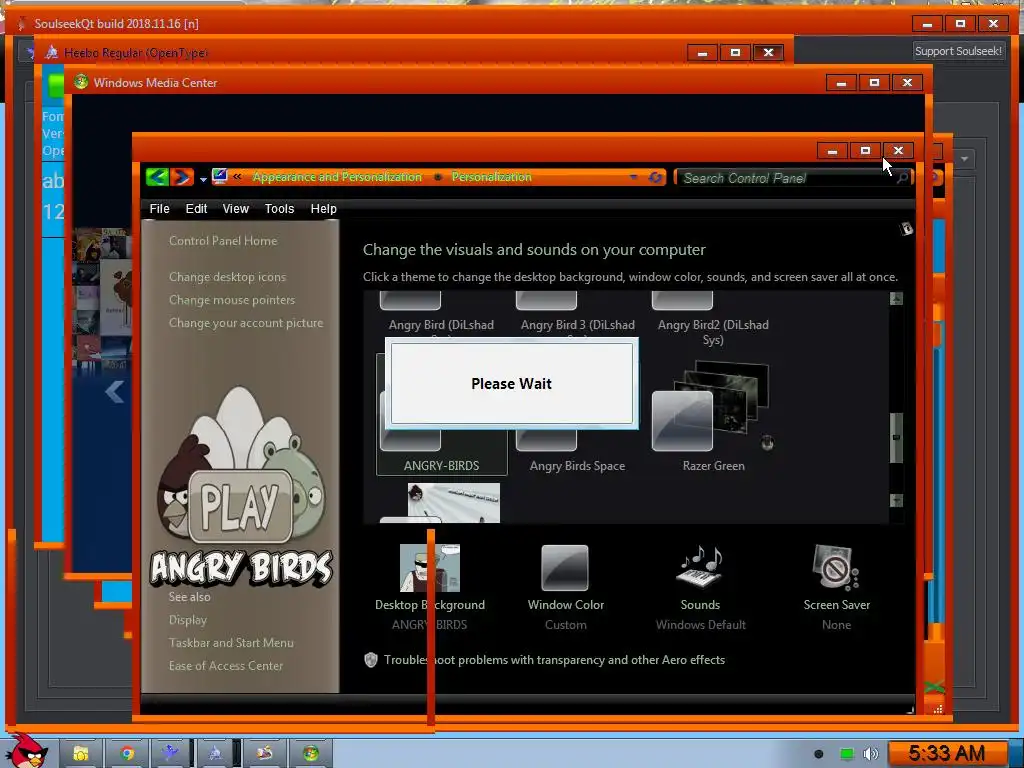Open the Tools menu
Viewport: 1024px width, 768px height.
(279, 209)
